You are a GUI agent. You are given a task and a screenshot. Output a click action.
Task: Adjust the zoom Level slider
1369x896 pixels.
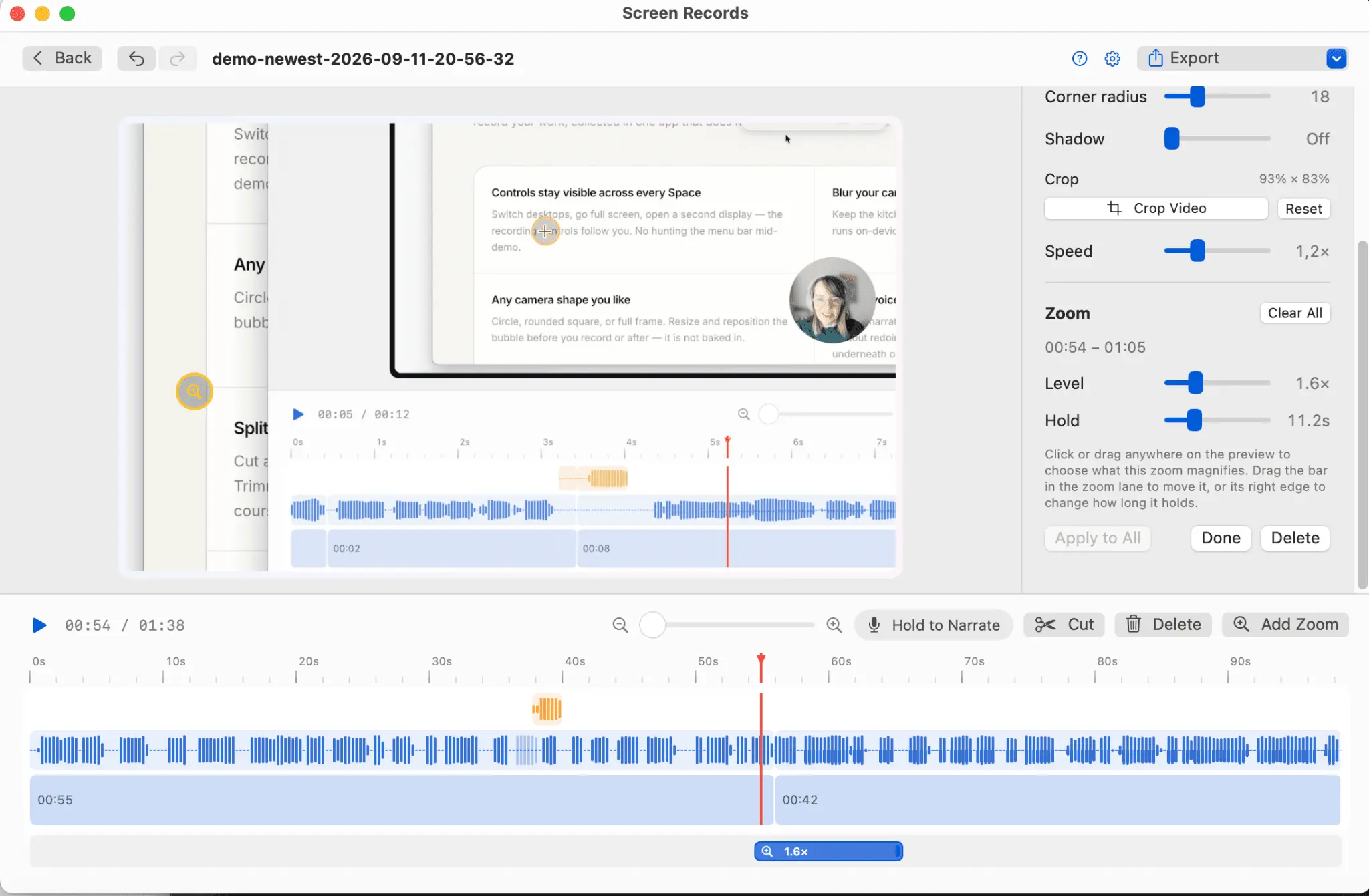(x=1195, y=383)
